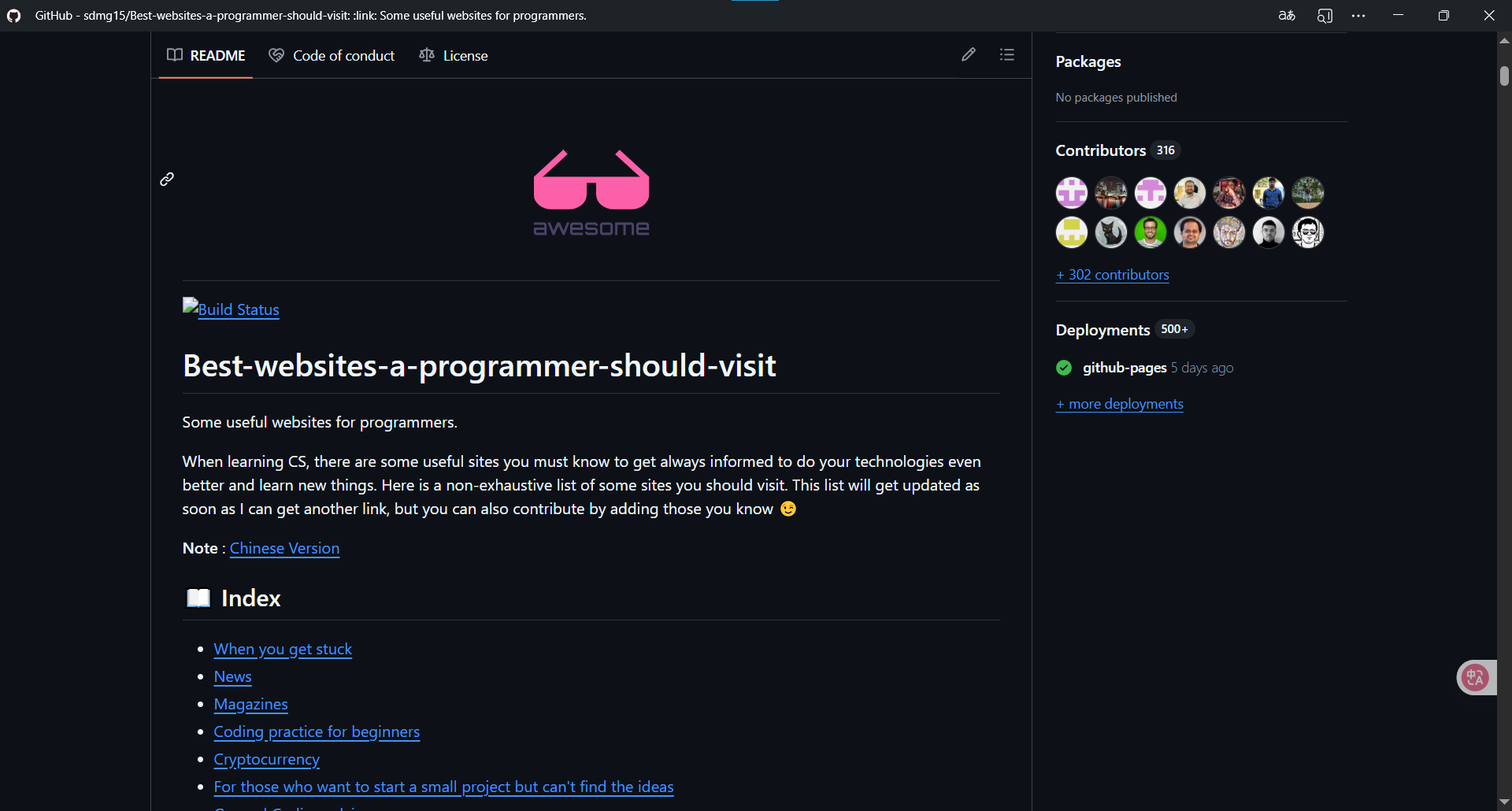Open first pink identicon contributor avatar
1512x811 pixels.
[1072, 192]
